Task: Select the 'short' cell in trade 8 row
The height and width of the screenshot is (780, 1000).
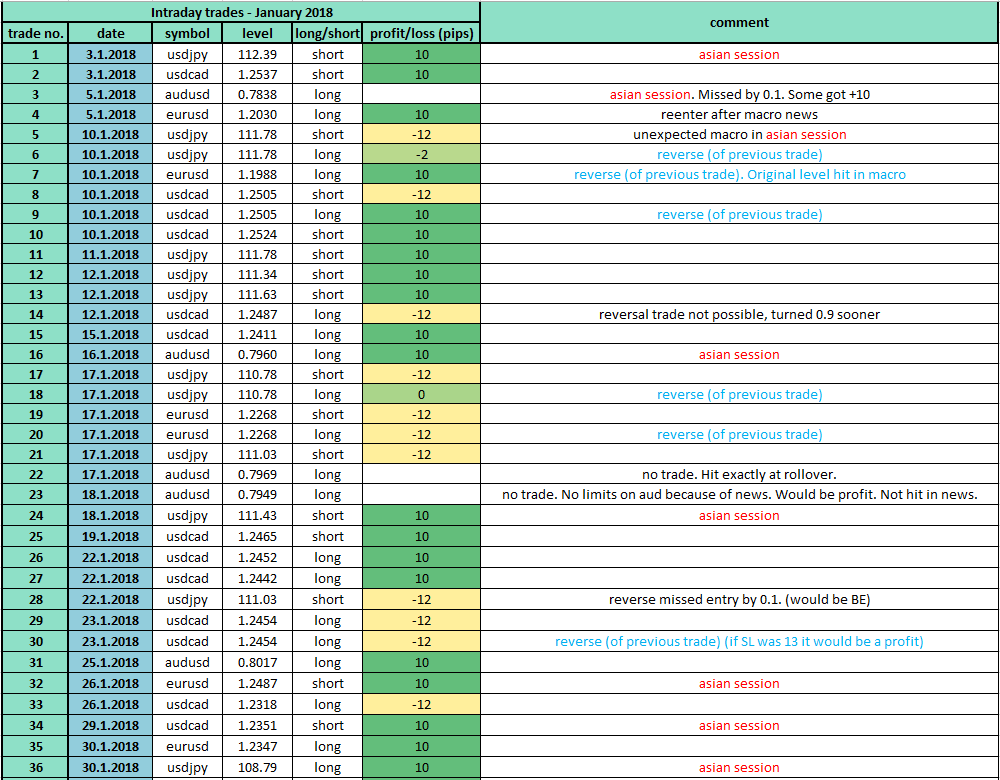Action: [327, 194]
